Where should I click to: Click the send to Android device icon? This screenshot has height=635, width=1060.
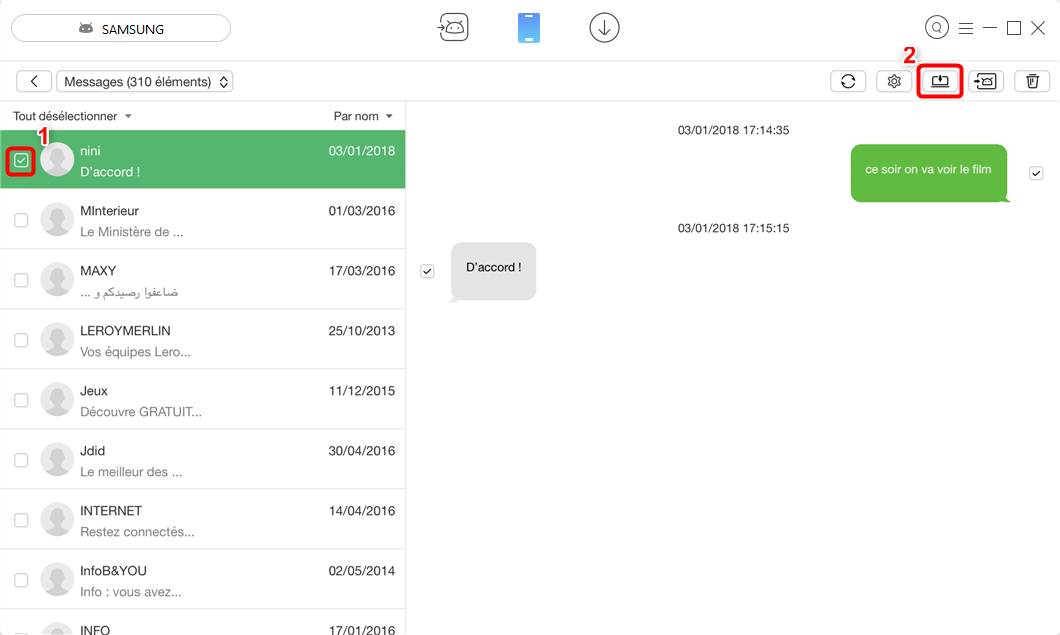[x=986, y=82]
